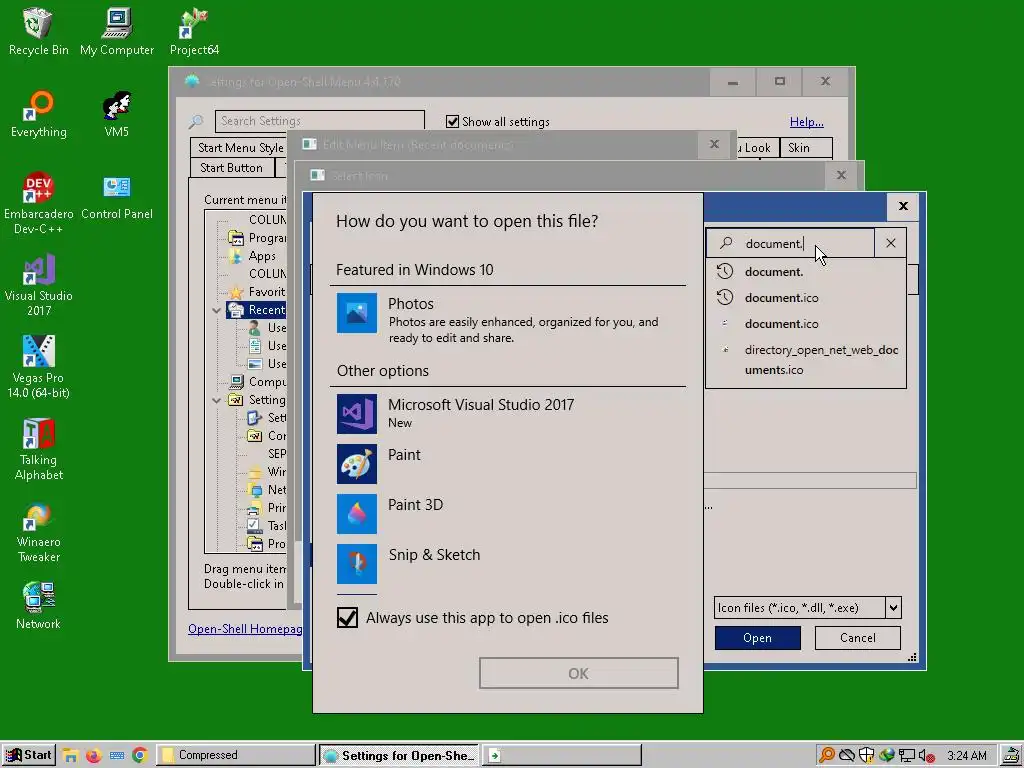Viewport: 1024px width, 768px height.
Task: Launch Firefox from taskbar quick launch
Action: (x=93, y=755)
